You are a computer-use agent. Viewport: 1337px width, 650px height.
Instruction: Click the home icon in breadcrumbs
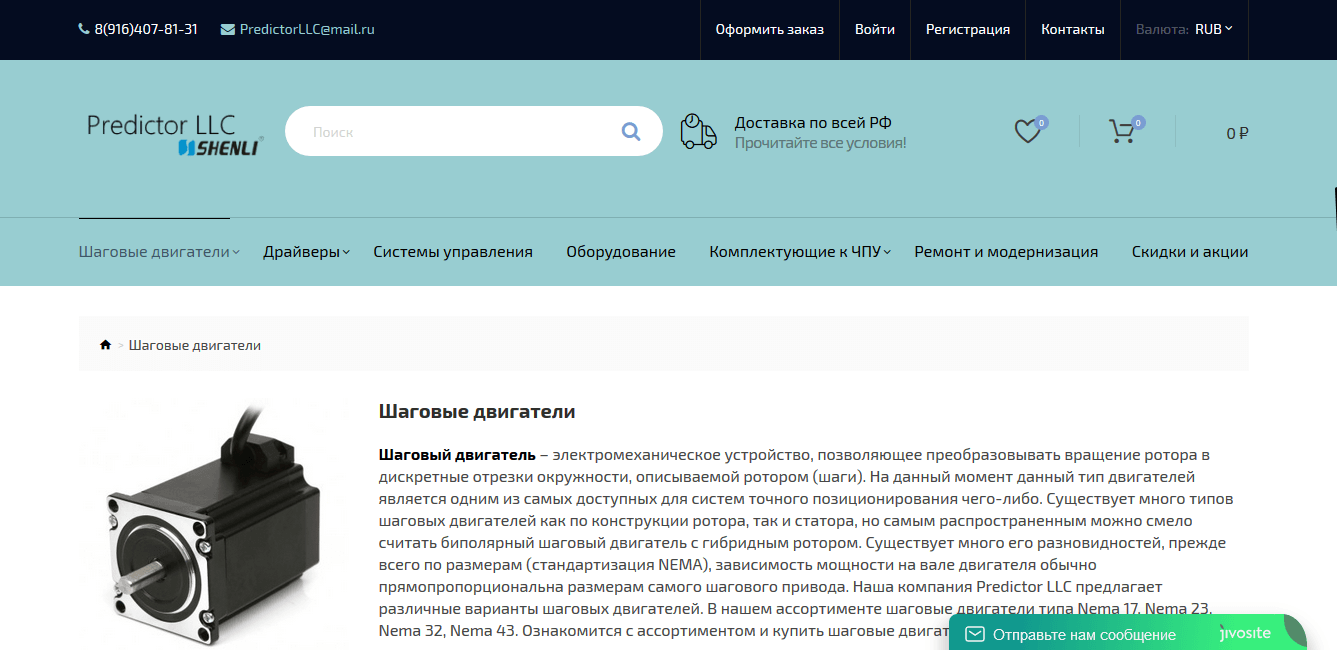pos(105,345)
